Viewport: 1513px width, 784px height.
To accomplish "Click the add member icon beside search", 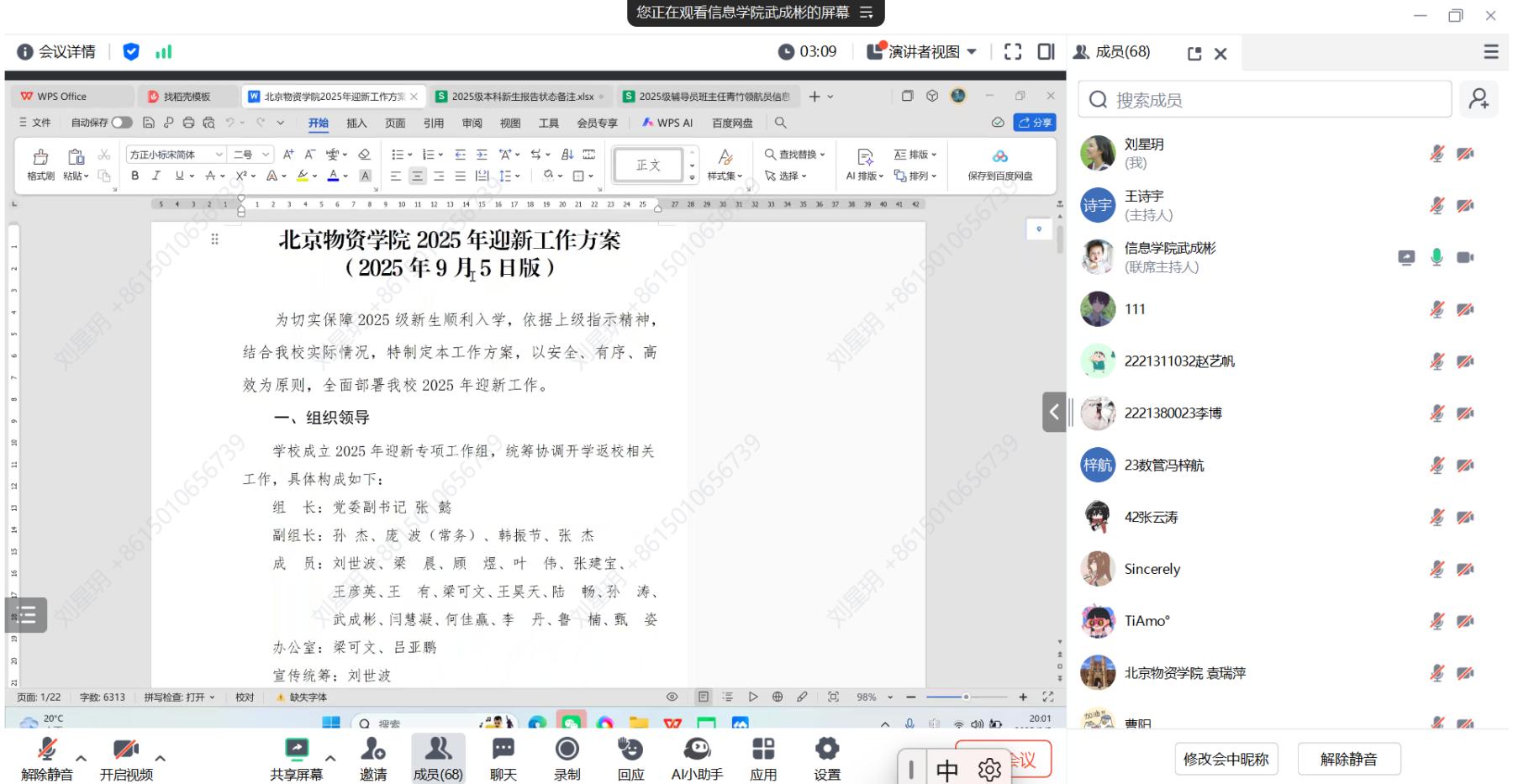I will 1478,99.
